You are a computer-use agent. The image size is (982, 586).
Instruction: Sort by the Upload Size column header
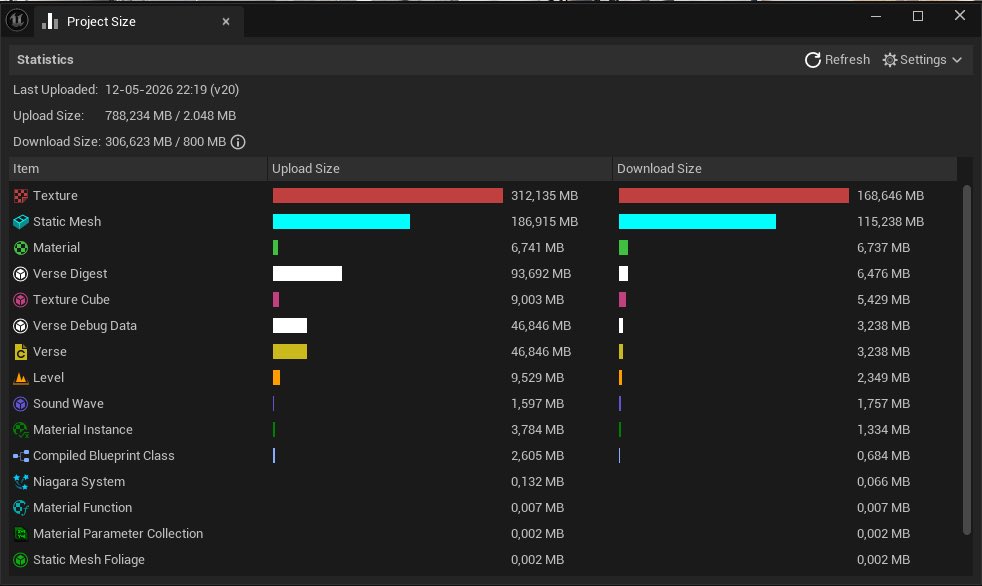click(440, 168)
